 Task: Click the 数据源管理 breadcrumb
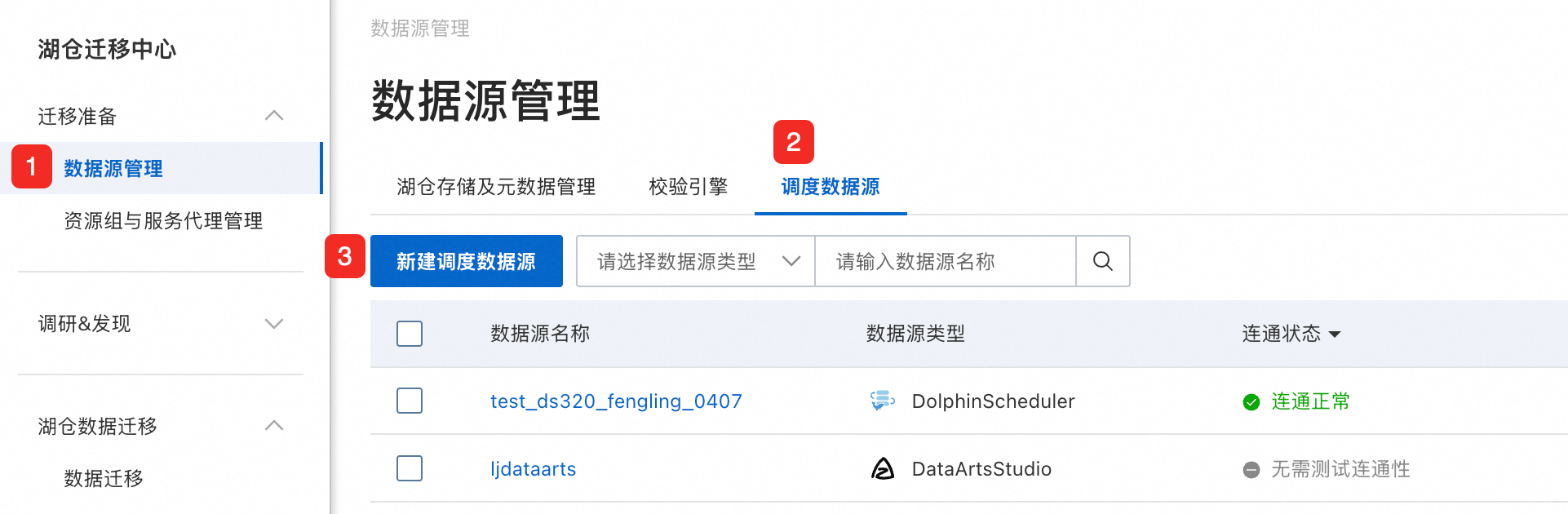(x=420, y=29)
